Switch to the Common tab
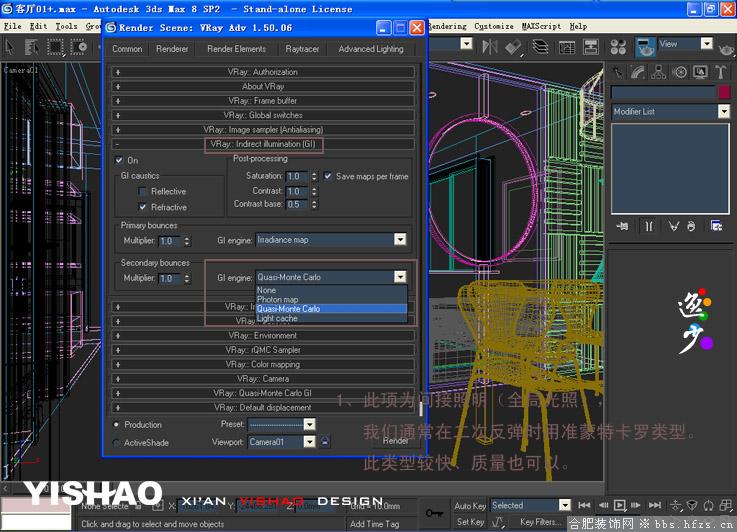 [127, 49]
